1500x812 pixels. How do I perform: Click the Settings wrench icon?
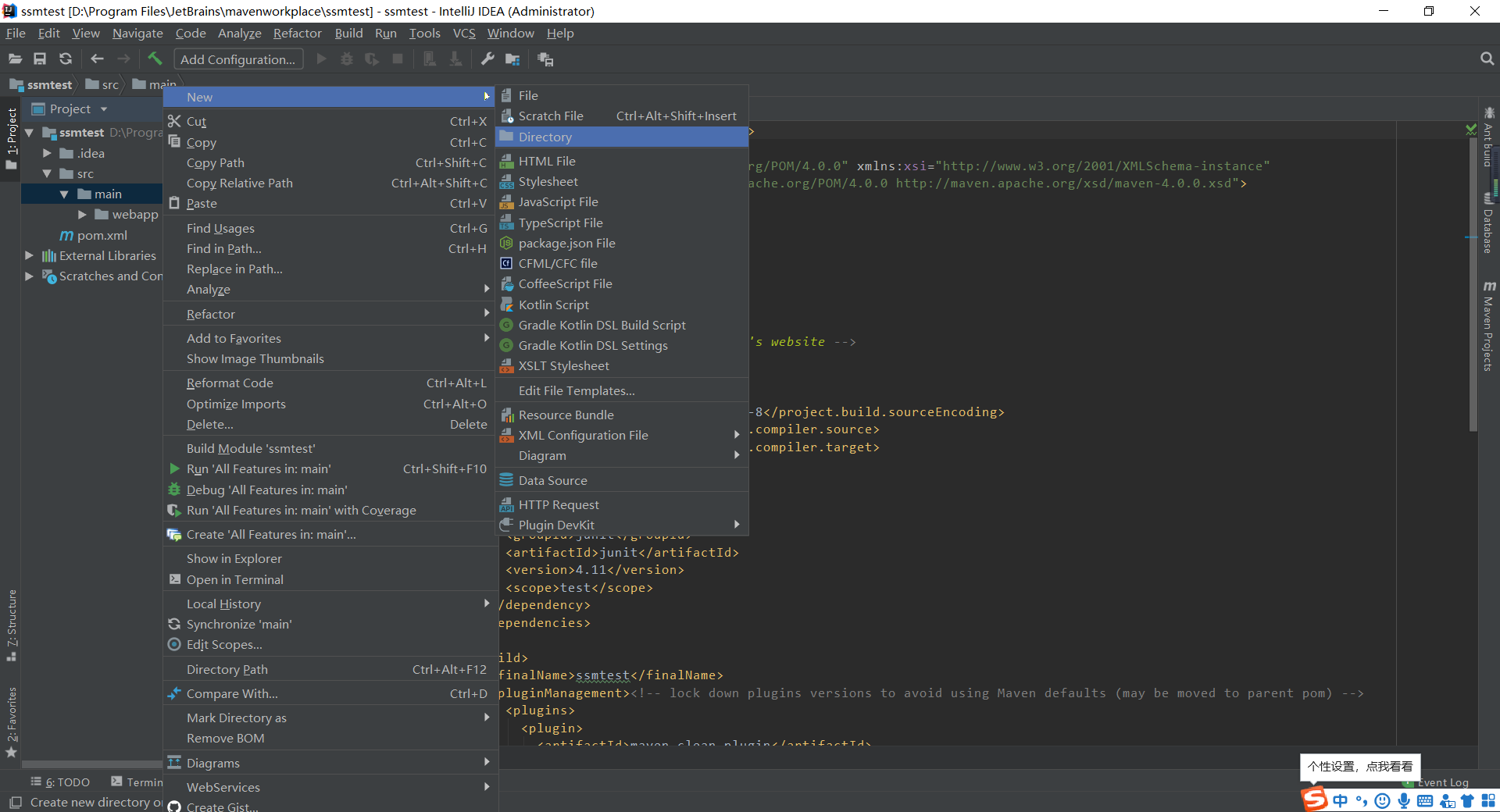(x=487, y=59)
